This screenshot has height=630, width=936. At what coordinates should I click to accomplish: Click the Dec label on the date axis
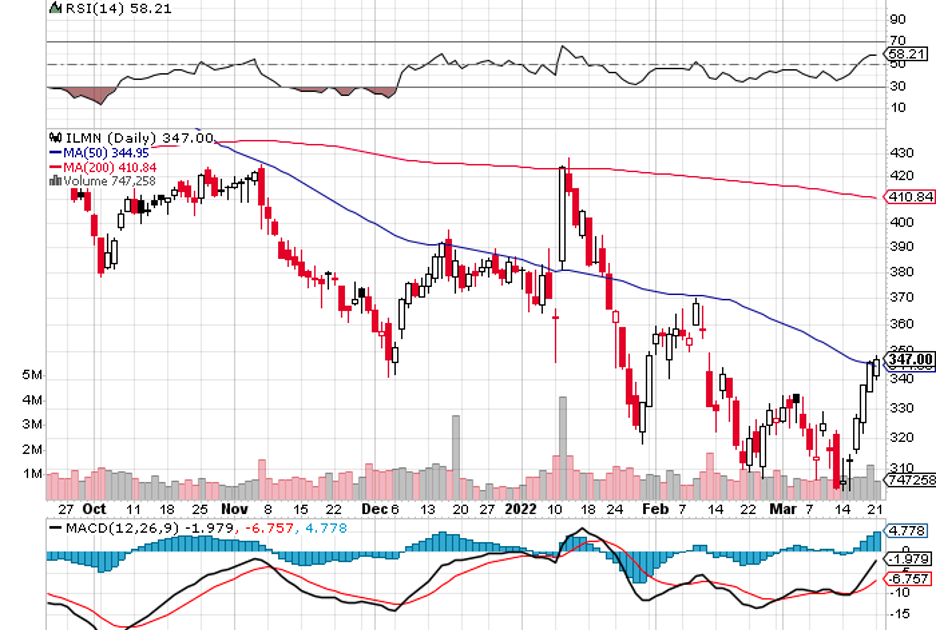[370, 508]
